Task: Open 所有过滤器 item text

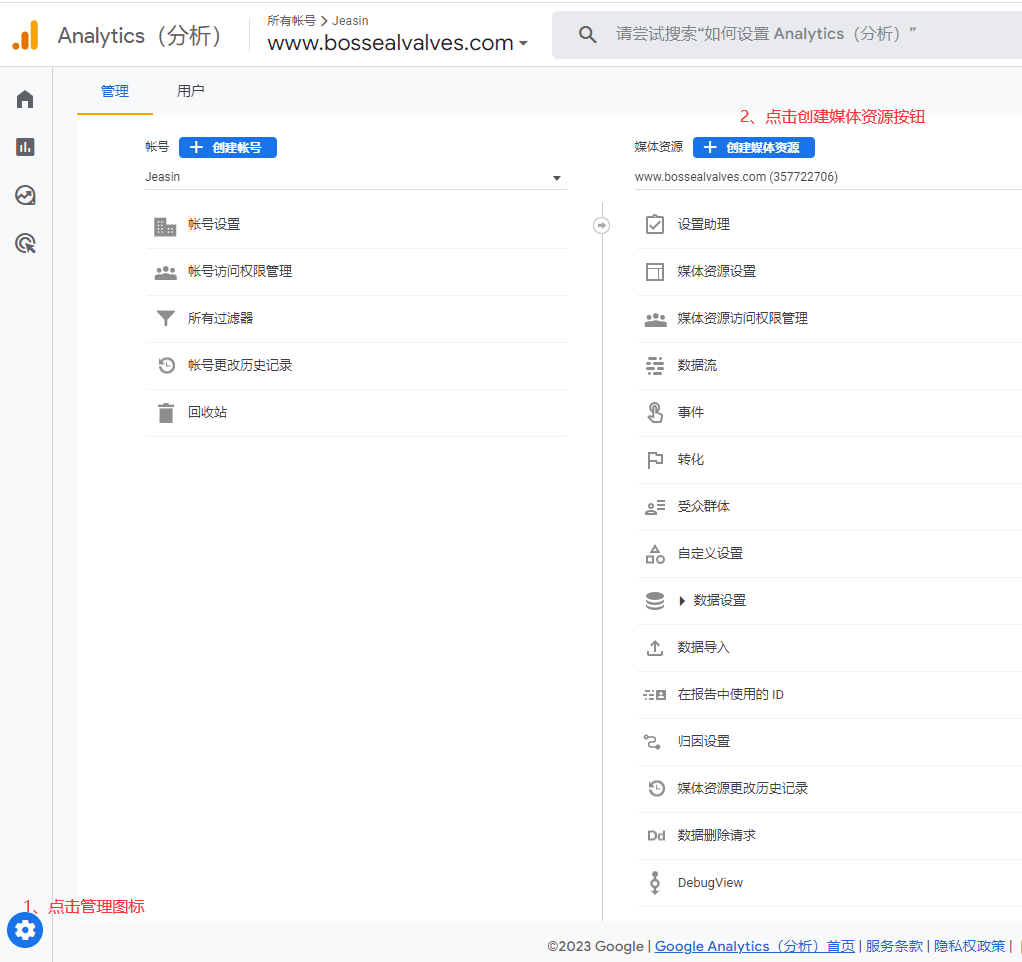Action: pos(220,319)
